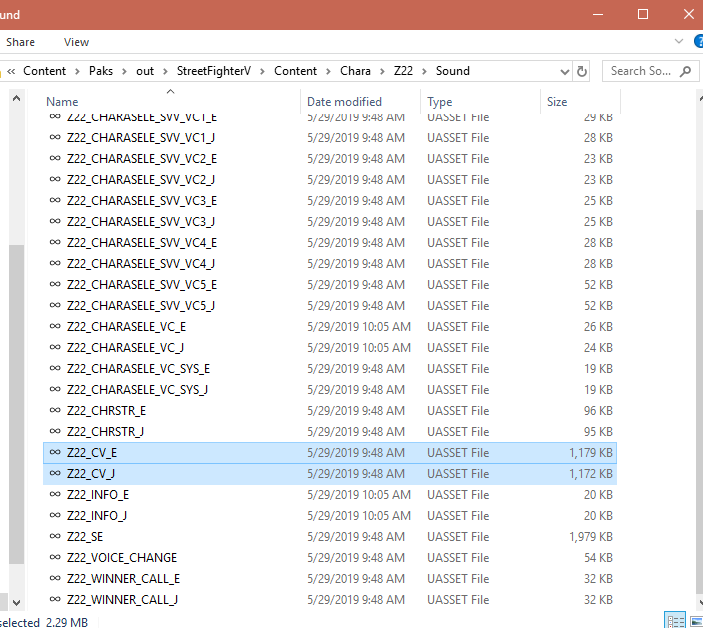
Task: Open the address bar history dropdown
Action: click(x=564, y=72)
